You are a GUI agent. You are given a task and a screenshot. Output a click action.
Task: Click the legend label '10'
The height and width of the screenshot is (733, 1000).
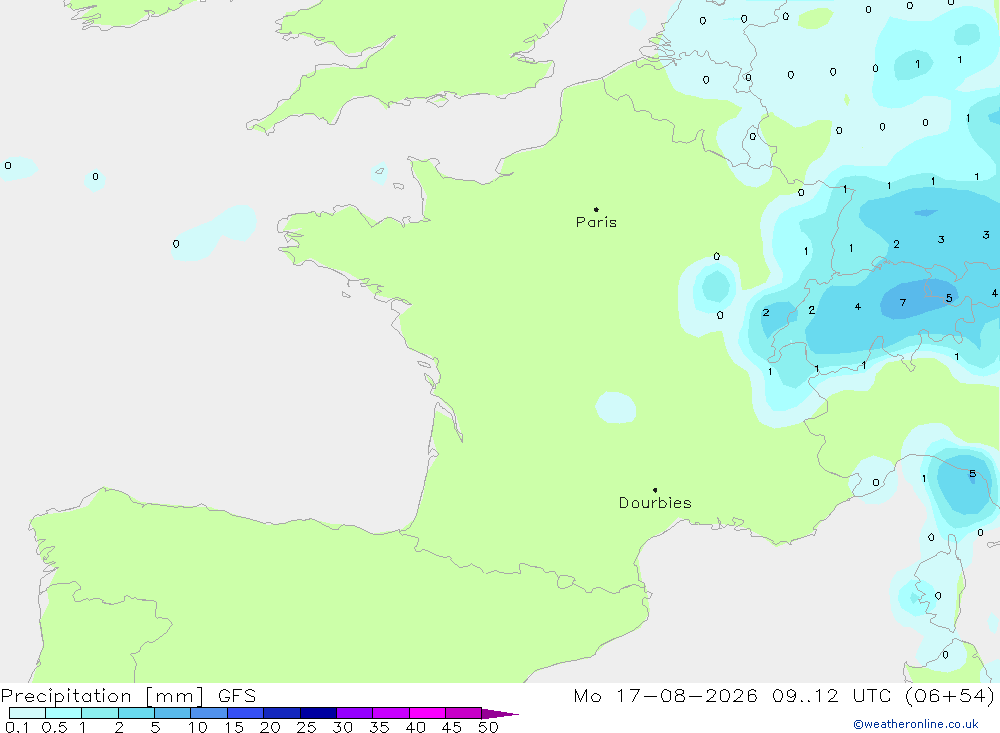tap(198, 727)
